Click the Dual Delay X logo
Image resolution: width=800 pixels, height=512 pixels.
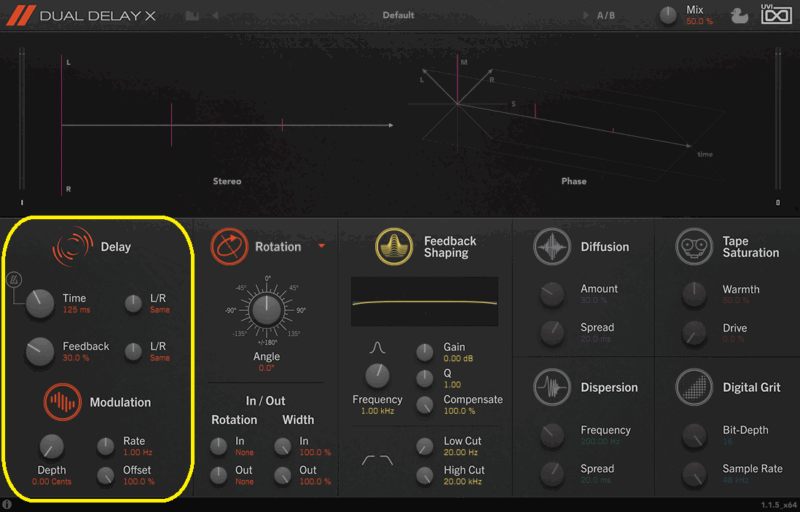coord(81,15)
